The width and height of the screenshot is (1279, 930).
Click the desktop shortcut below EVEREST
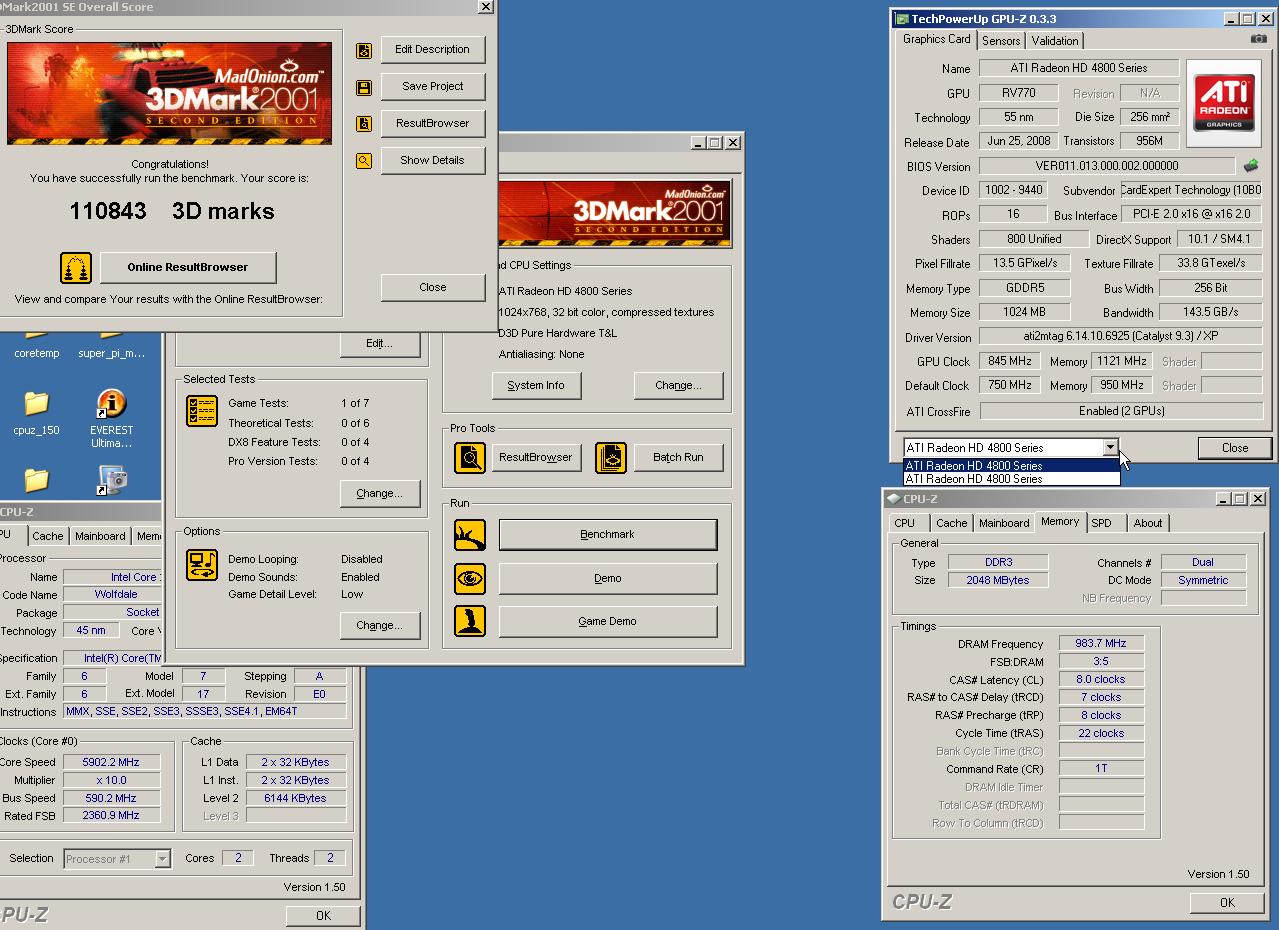click(111, 481)
